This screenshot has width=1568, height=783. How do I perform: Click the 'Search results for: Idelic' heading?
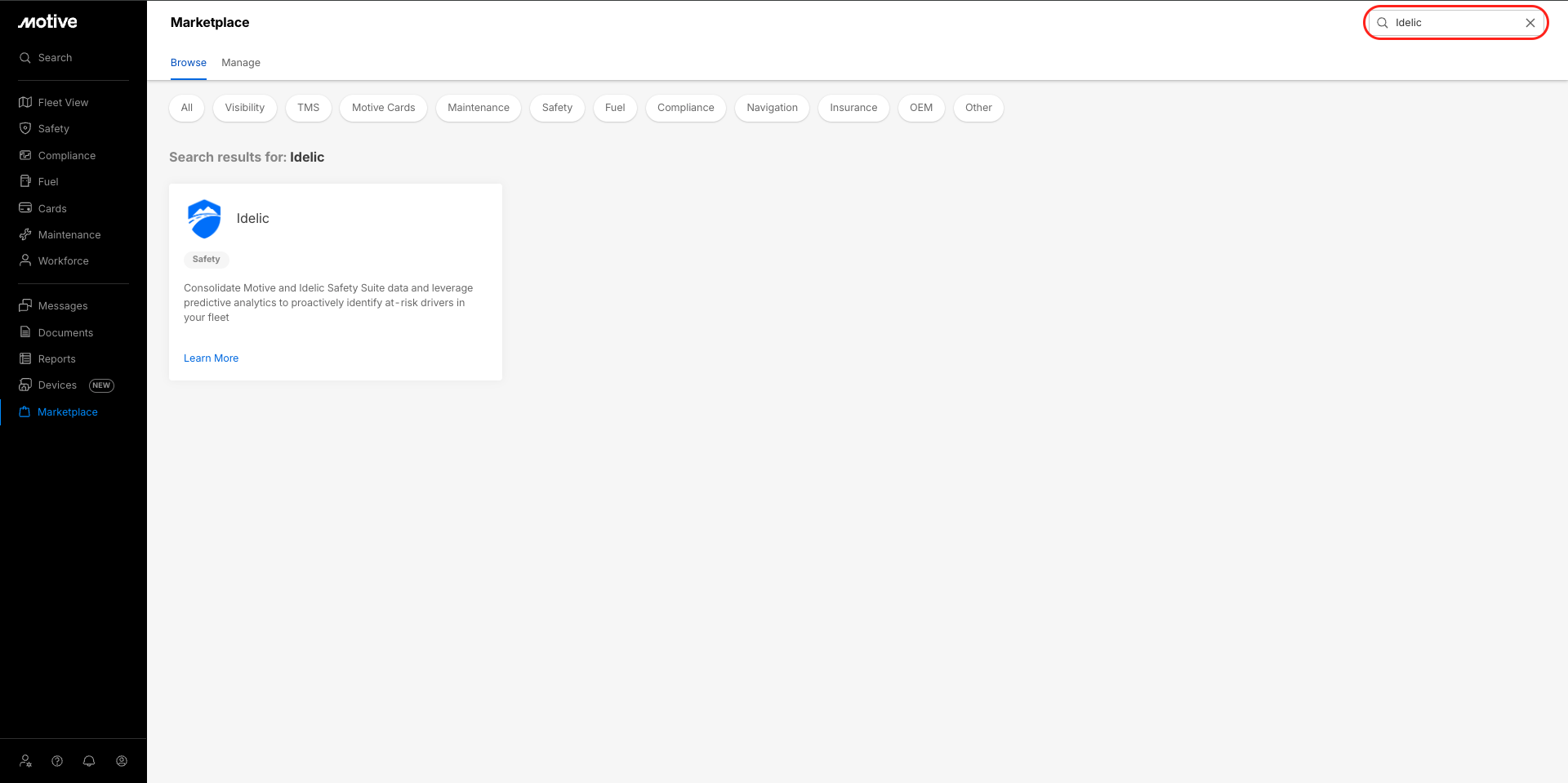[x=247, y=158]
